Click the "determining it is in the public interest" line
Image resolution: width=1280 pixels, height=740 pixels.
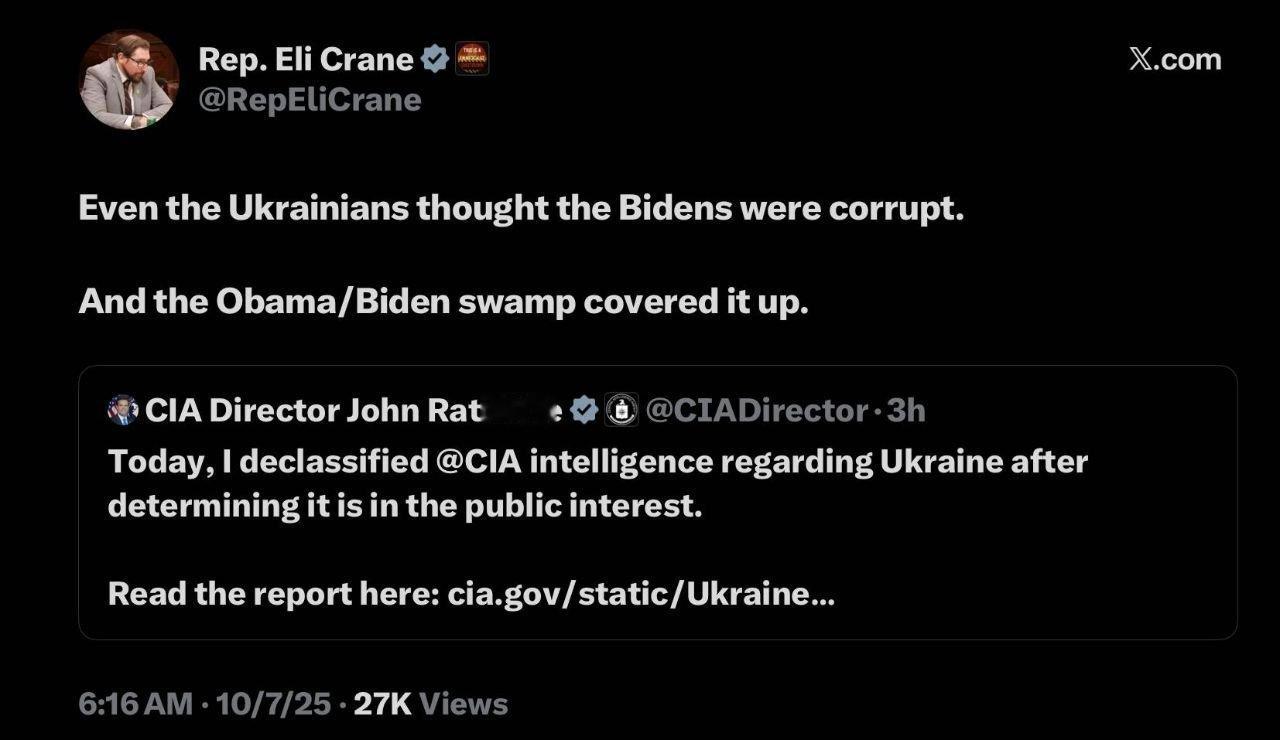405,506
